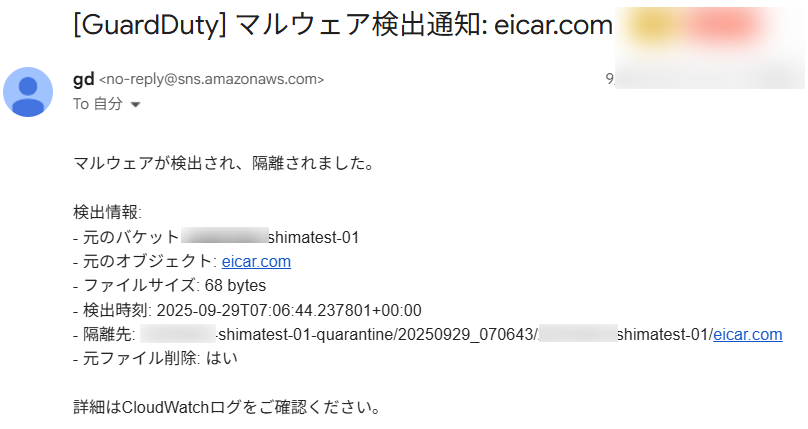The image size is (808, 429).
Task: Open the eicar.com link after 元のオブジェクト
Action: (x=256, y=262)
